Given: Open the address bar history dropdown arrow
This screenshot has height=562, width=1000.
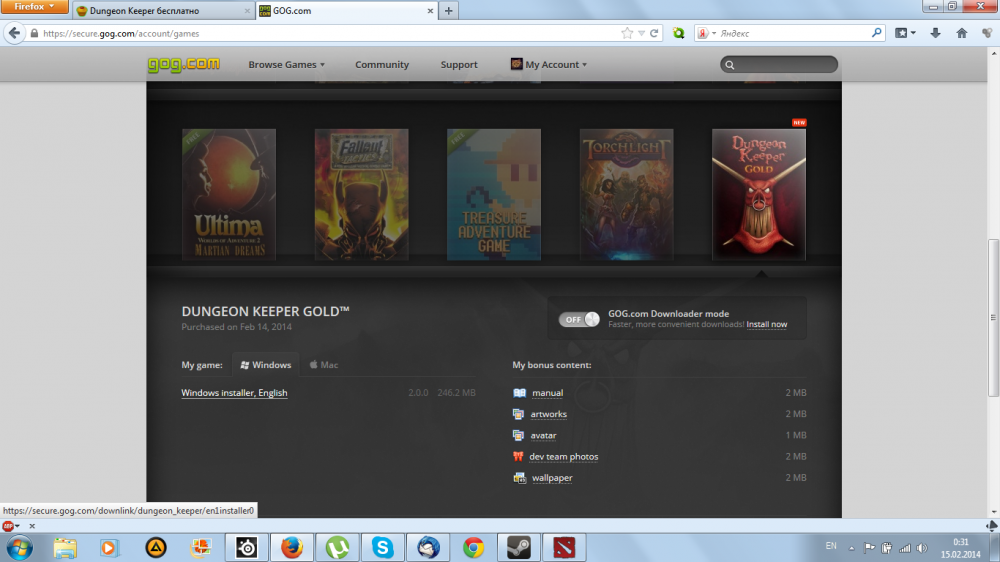Looking at the screenshot, I should [x=641, y=33].
